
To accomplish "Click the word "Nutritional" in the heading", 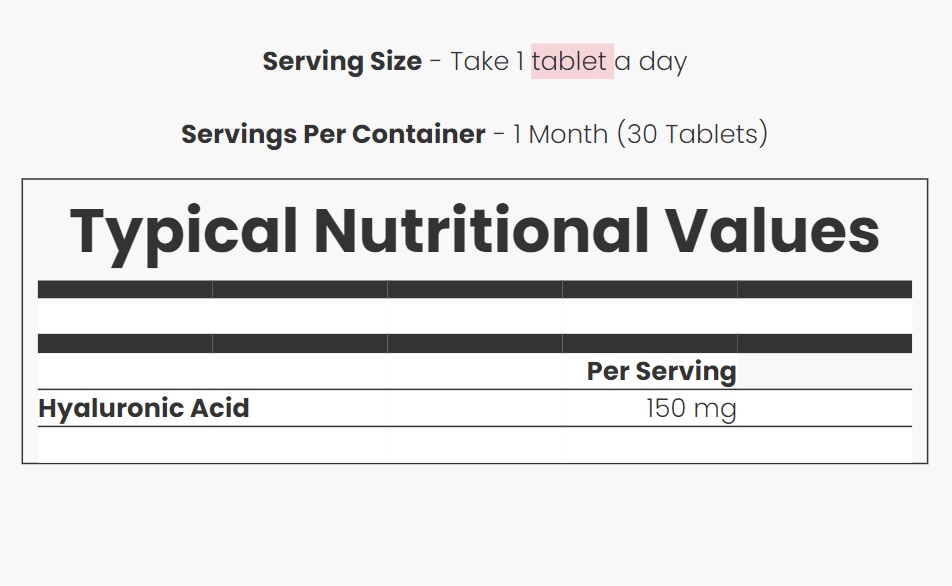I will point(481,231).
